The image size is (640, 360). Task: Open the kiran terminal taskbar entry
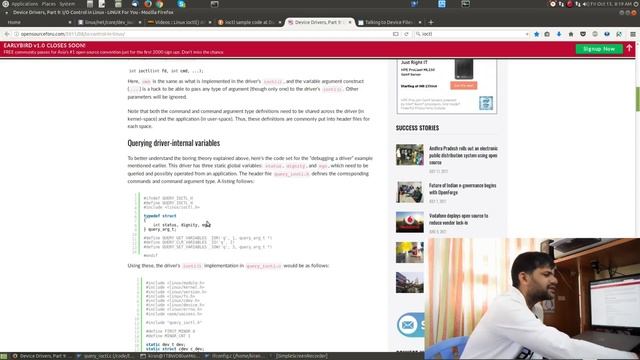pos(171,356)
